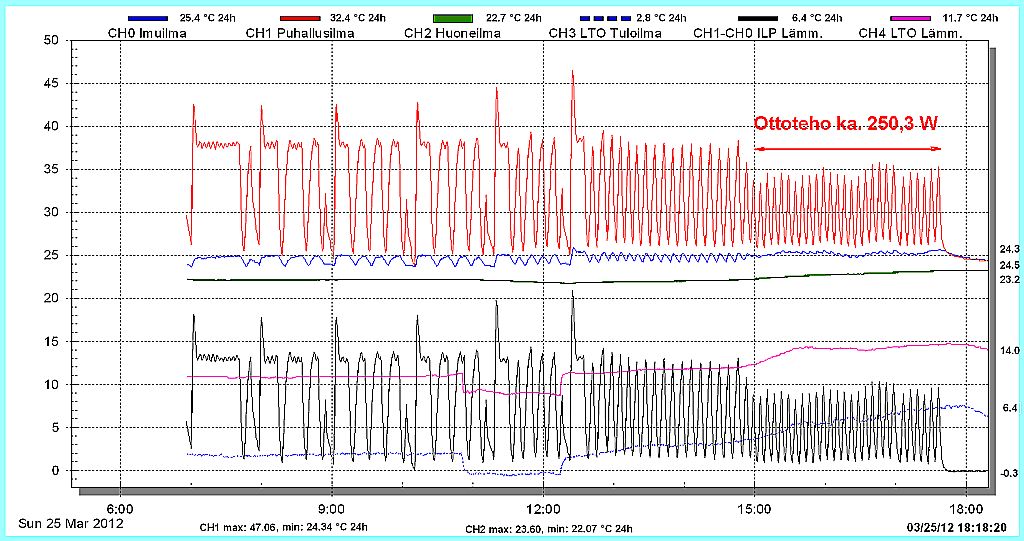1024x541 pixels.
Task: Click the CH2 Huoneilma series label
Action: tap(450, 33)
